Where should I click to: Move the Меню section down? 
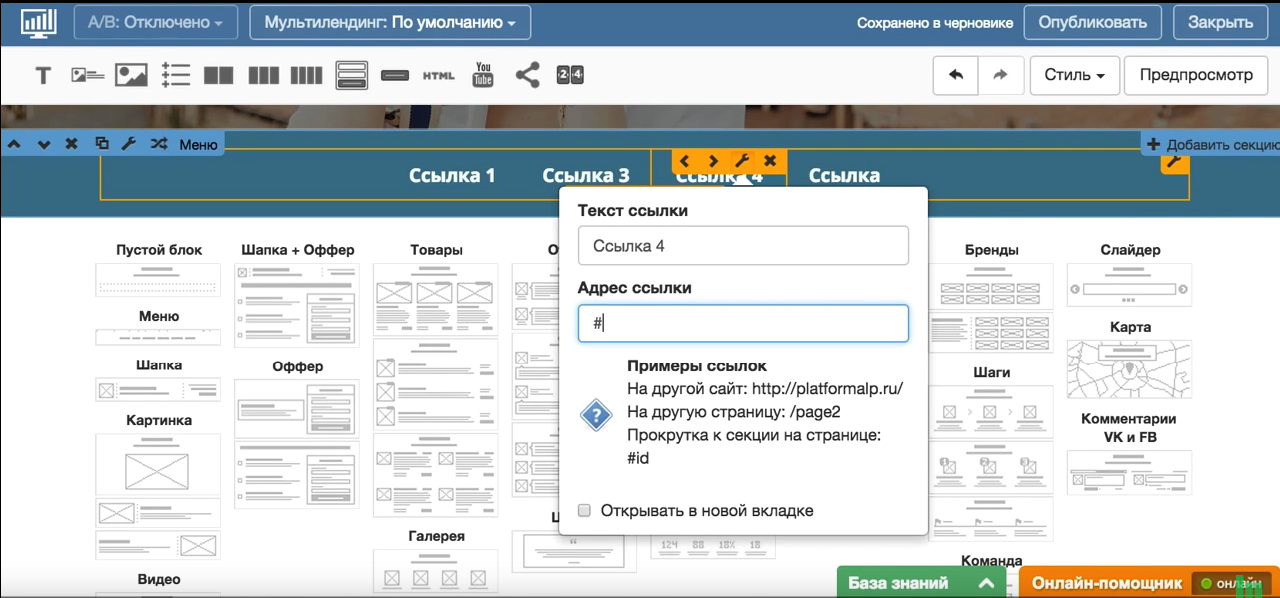[x=43, y=144]
